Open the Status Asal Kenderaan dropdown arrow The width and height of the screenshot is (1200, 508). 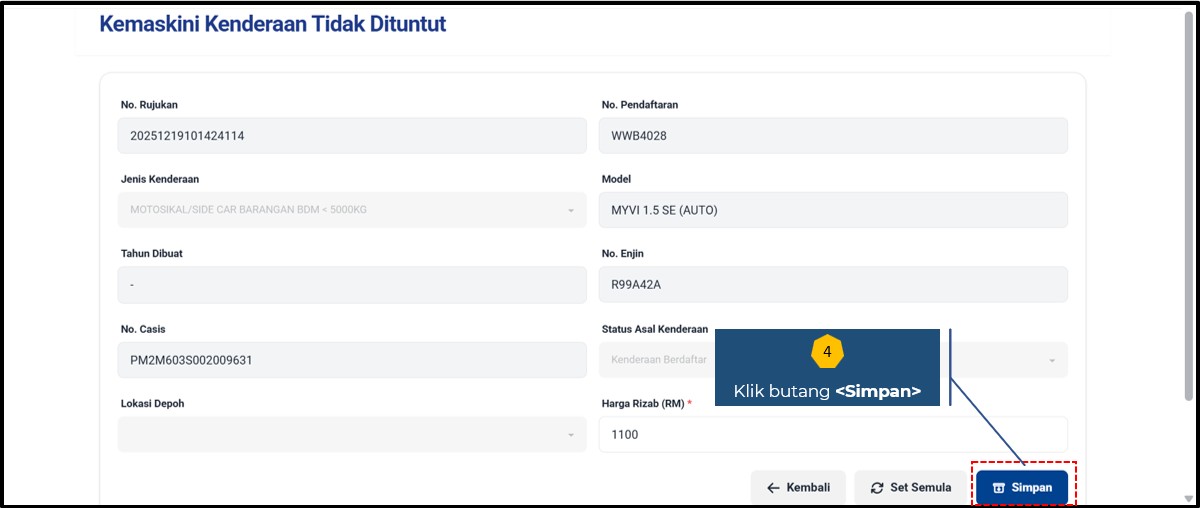click(x=1051, y=360)
